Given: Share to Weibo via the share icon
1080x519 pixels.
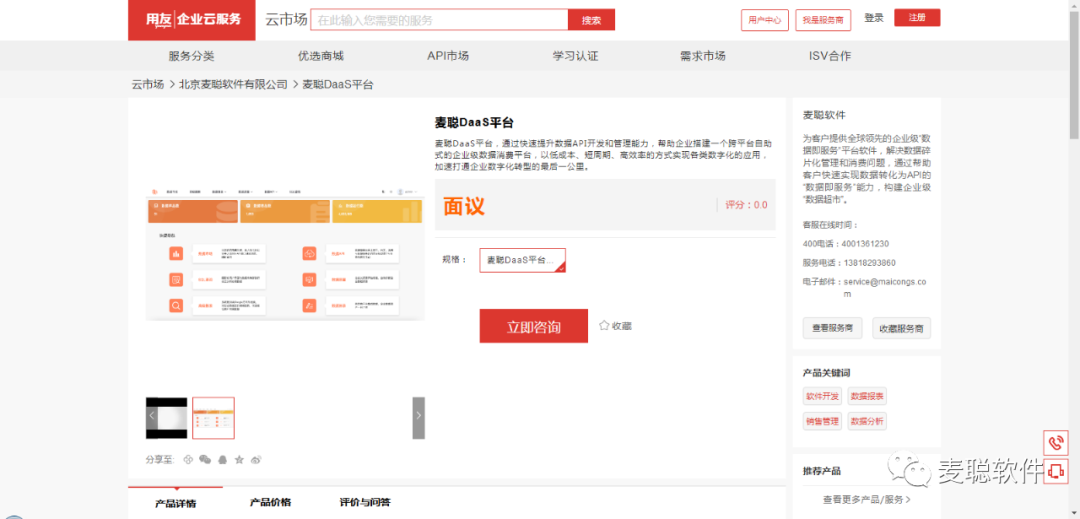Looking at the screenshot, I should [x=256, y=459].
